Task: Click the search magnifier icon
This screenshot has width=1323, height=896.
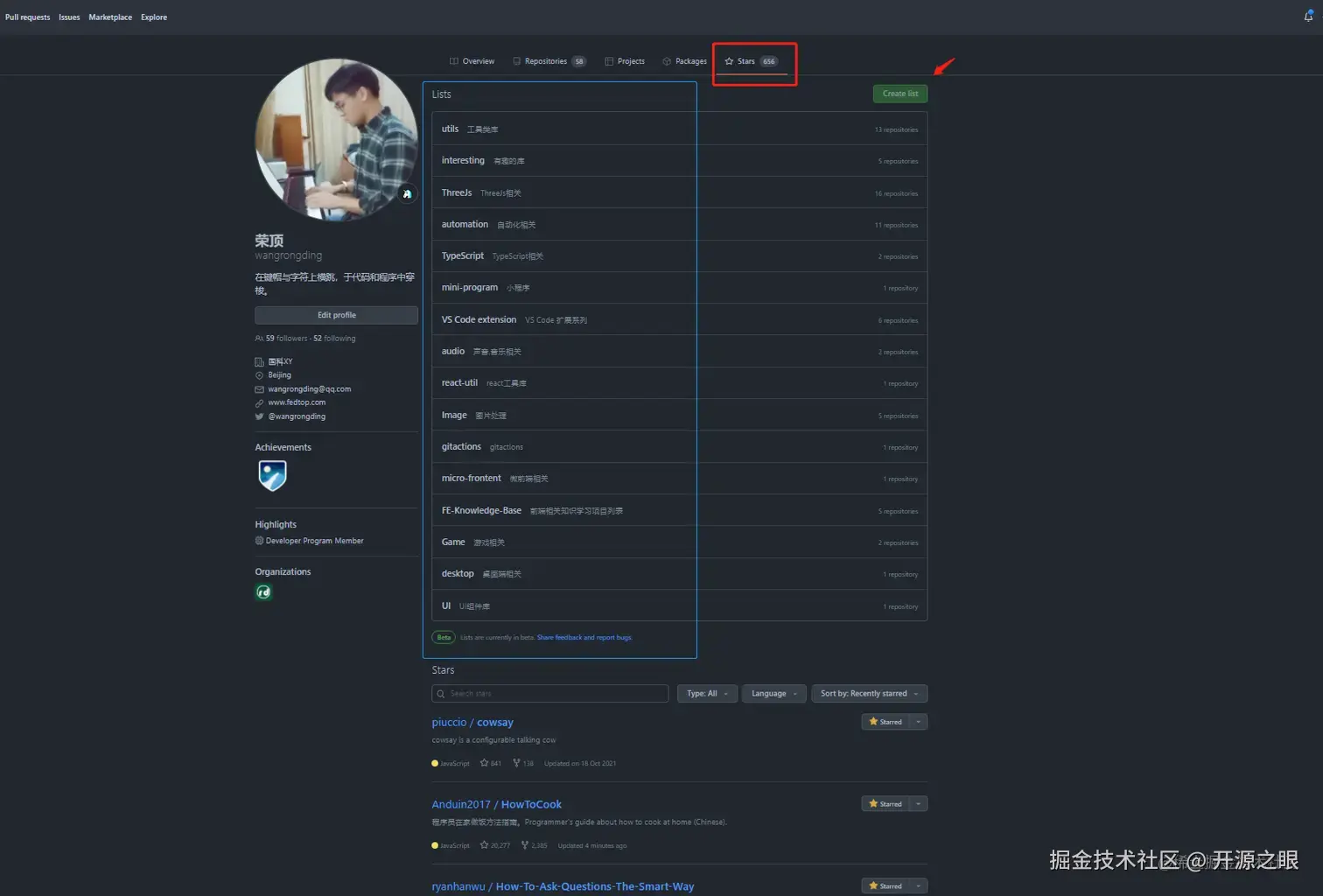Action: 440,694
